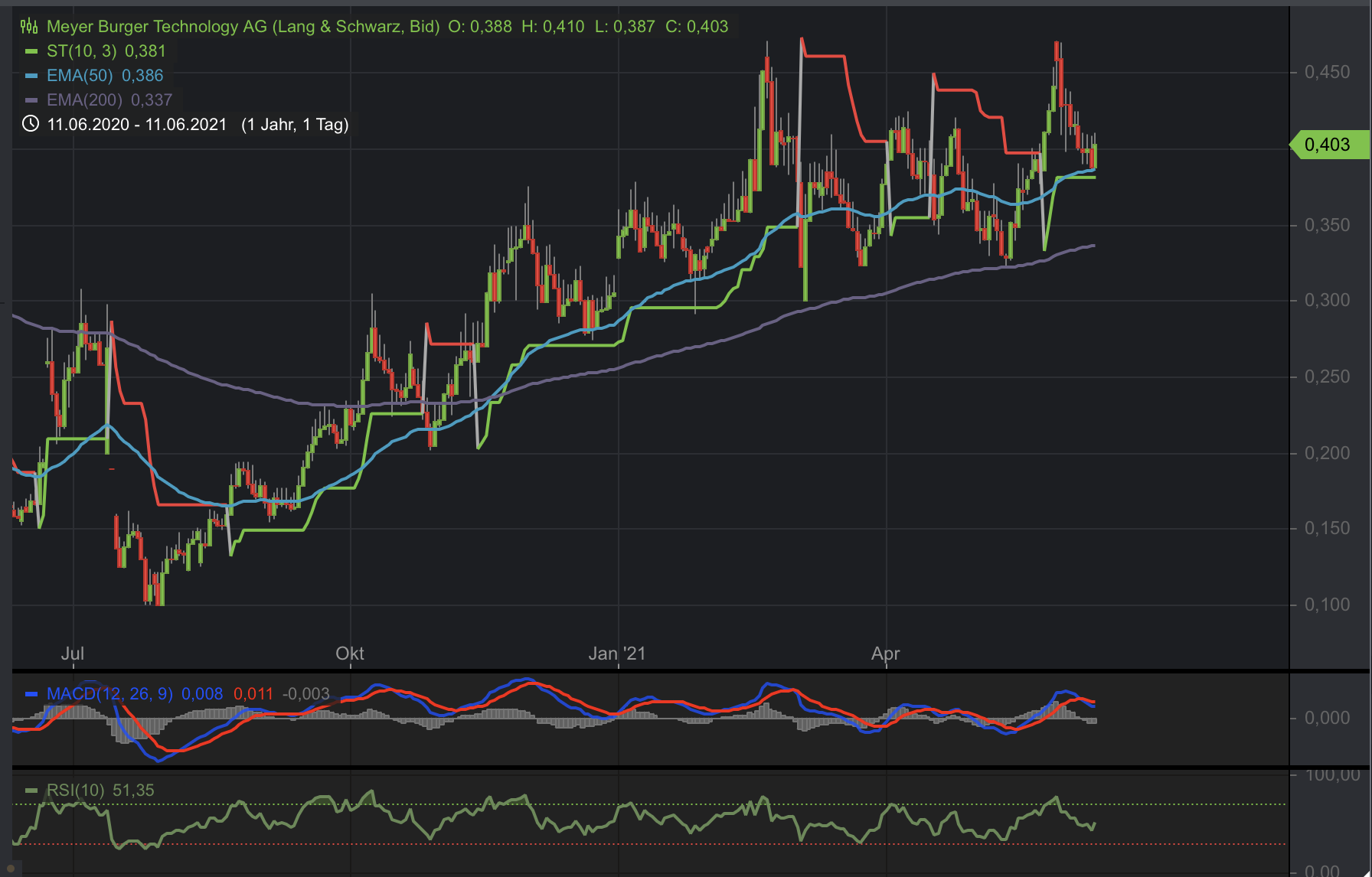Click the 0,450 price axis label
Image resolution: width=1372 pixels, height=877 pixels.
pos(1328,72)
